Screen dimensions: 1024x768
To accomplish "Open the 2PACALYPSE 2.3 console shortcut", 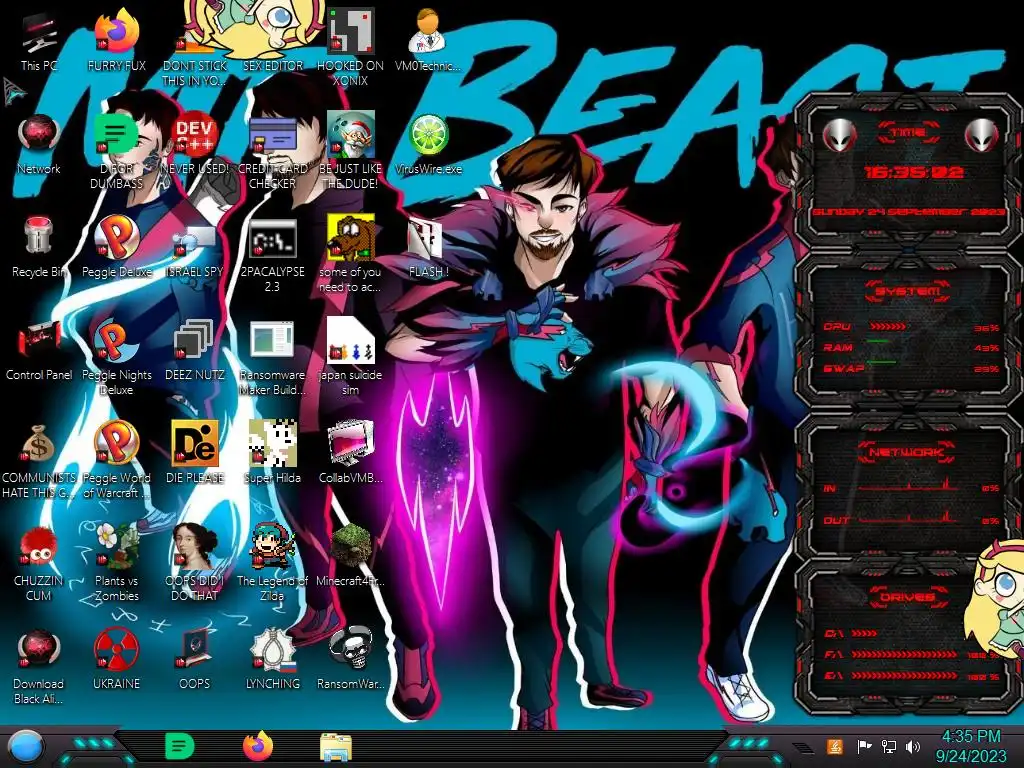I will 272,255.
